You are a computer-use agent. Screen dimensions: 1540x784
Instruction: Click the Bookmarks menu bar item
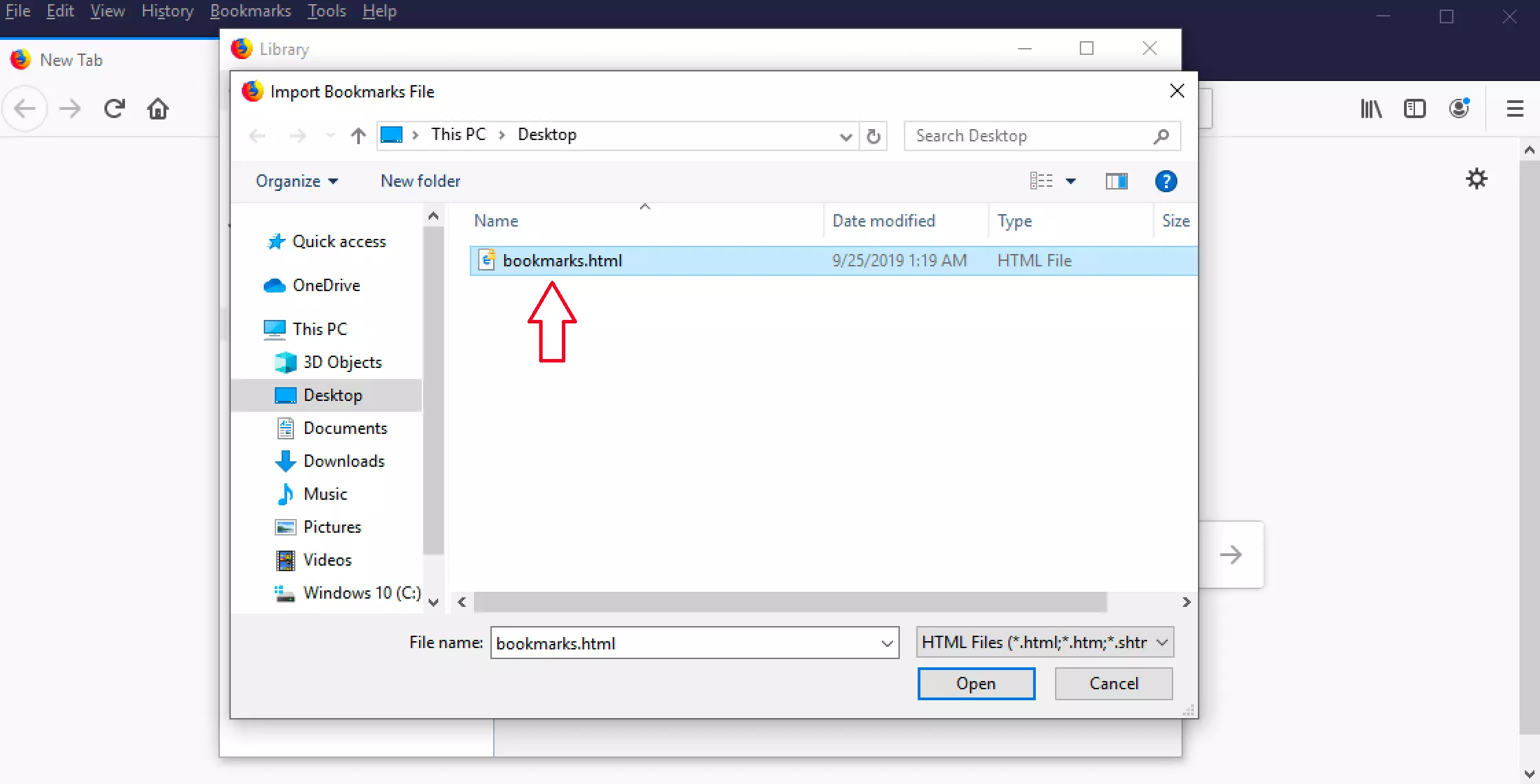point(250,11)
